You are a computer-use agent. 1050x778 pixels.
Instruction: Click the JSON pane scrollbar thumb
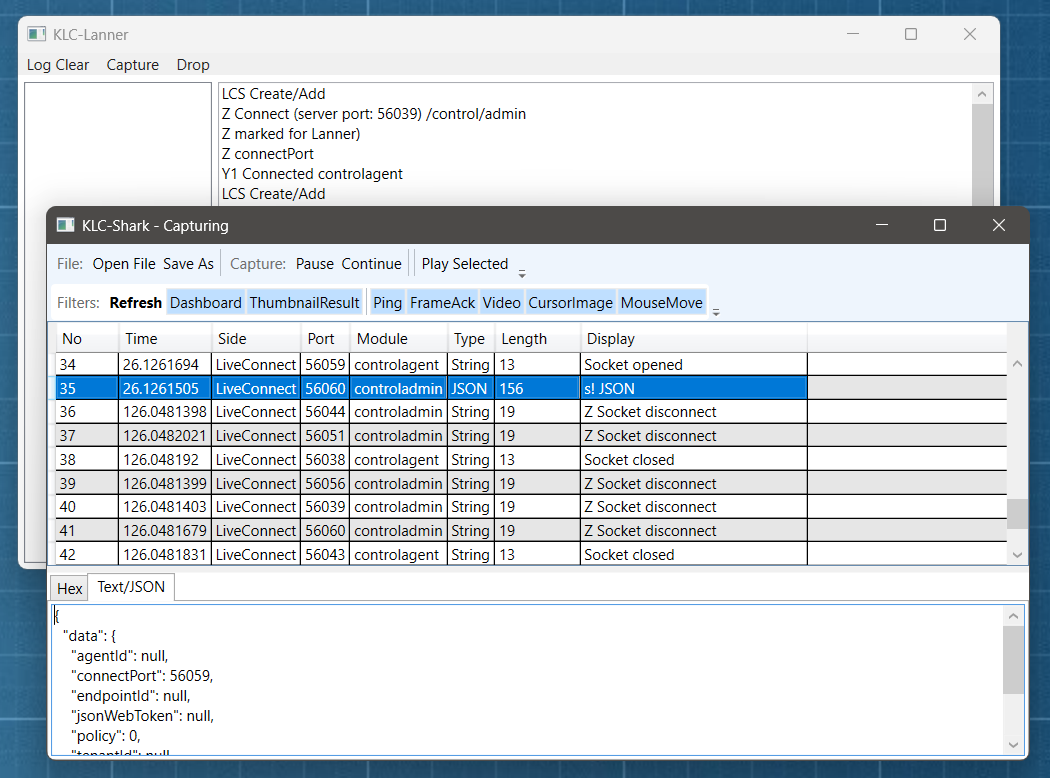pos(1013,660)
